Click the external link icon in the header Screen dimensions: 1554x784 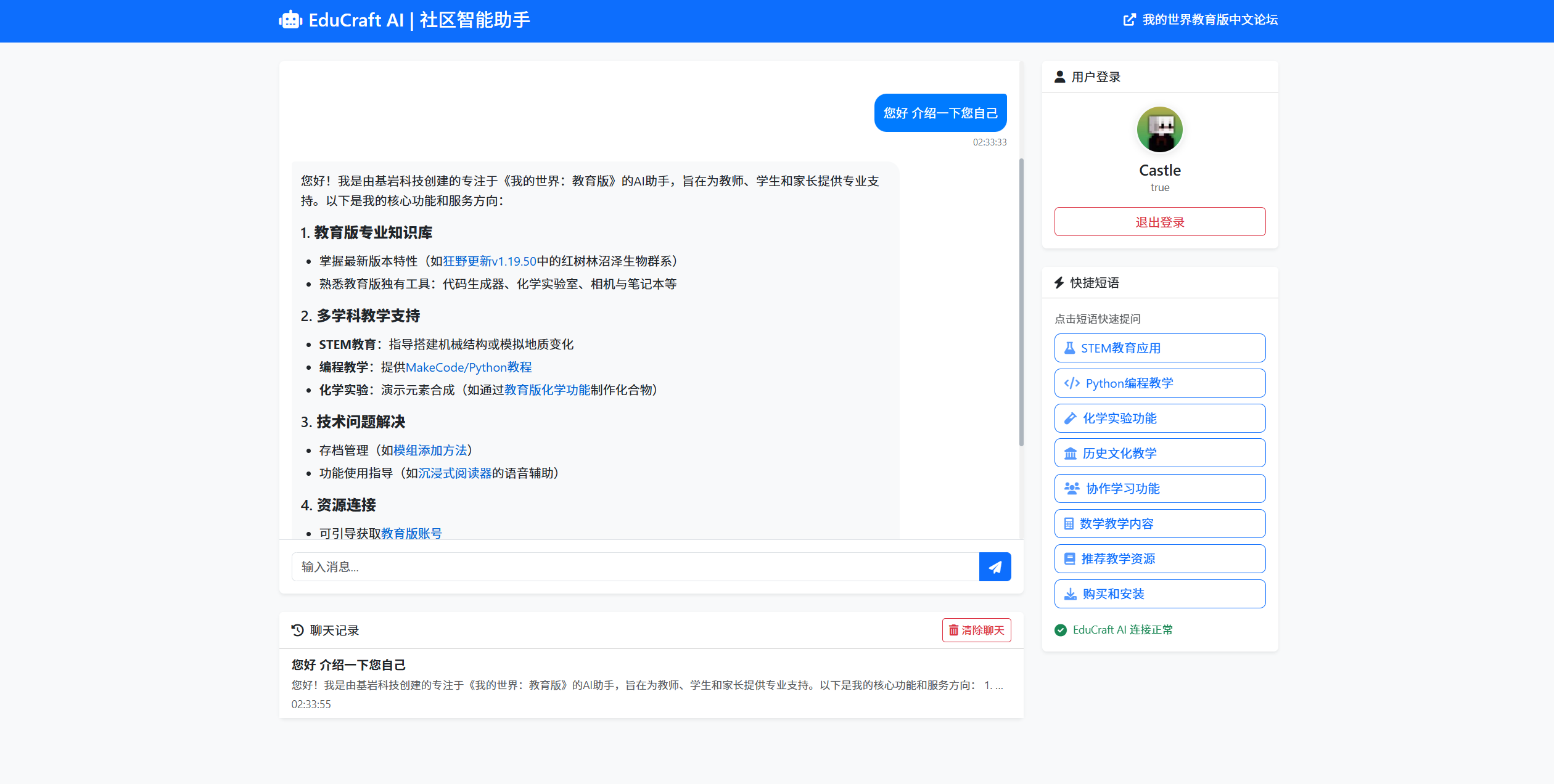click(x=1129, y=20)
